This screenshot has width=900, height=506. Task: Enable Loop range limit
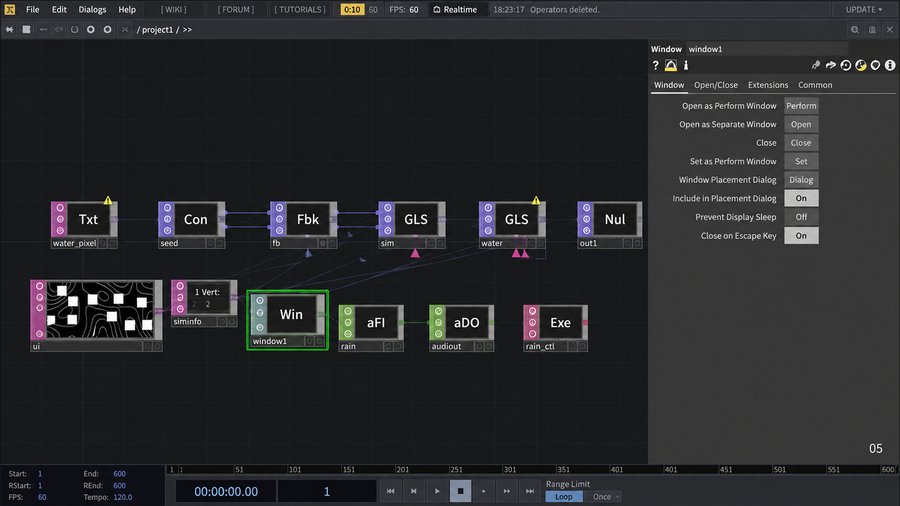click(564, 497)
